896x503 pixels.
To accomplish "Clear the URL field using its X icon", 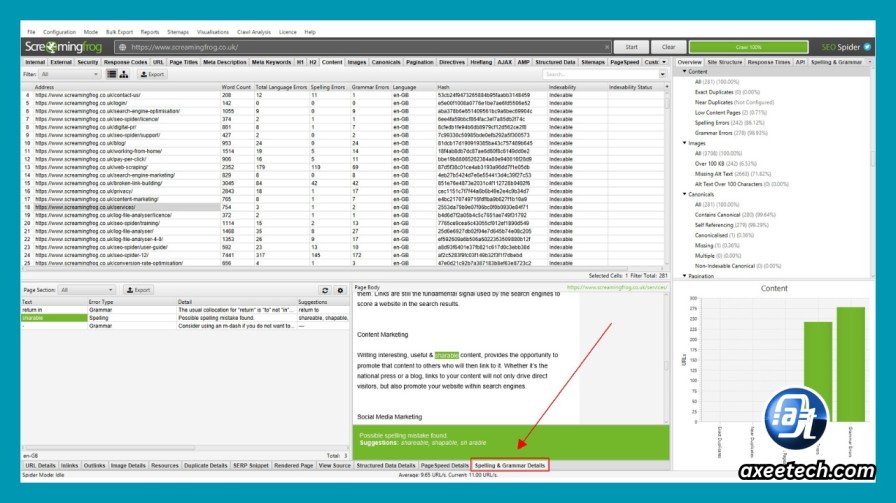I will pyautogui.click(x=606, y=47).
